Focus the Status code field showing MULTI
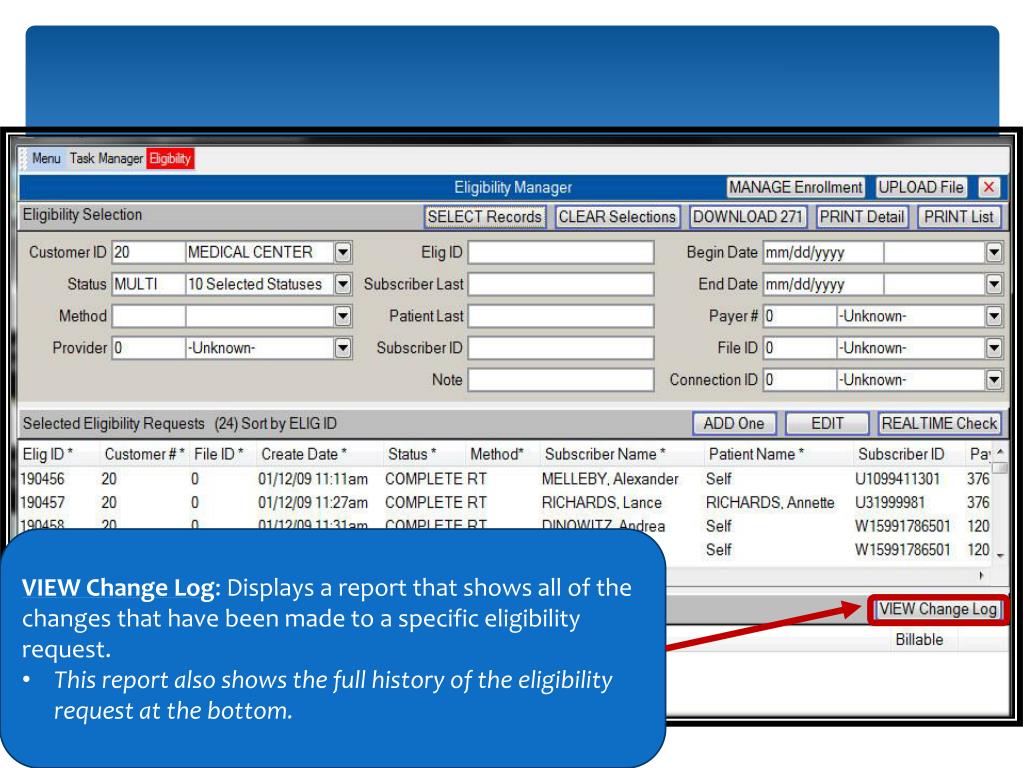Viewport: 1024px width, 768px height. tap(148, 284)
